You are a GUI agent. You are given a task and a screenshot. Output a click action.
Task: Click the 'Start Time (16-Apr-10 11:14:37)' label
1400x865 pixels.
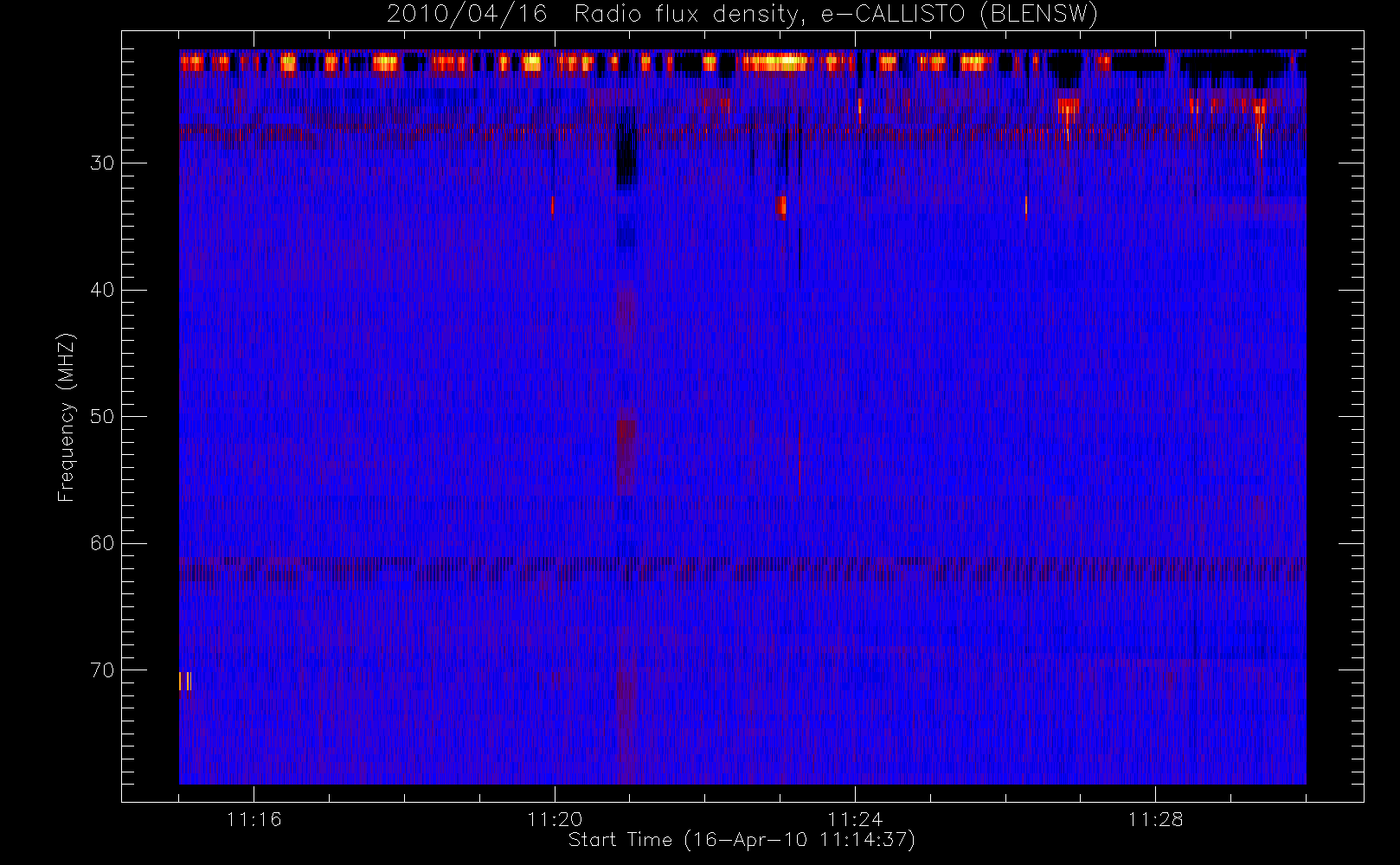pos(742,839)
